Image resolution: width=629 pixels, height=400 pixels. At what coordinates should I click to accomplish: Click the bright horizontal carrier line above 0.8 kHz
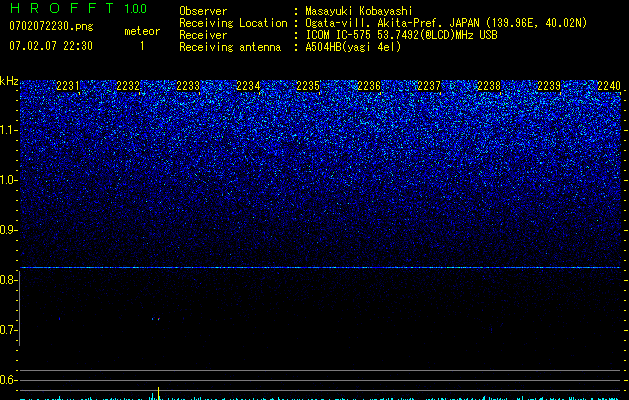pos(320,267)
